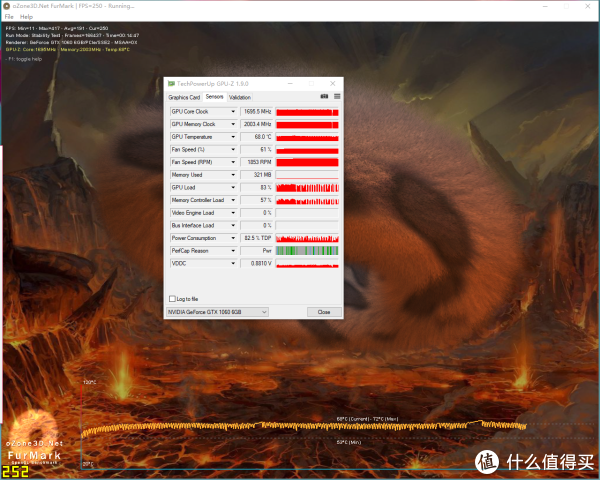The image size is (600, 480).
Task: Click the 1695.5 MHz core clock value
Action: 256,111
